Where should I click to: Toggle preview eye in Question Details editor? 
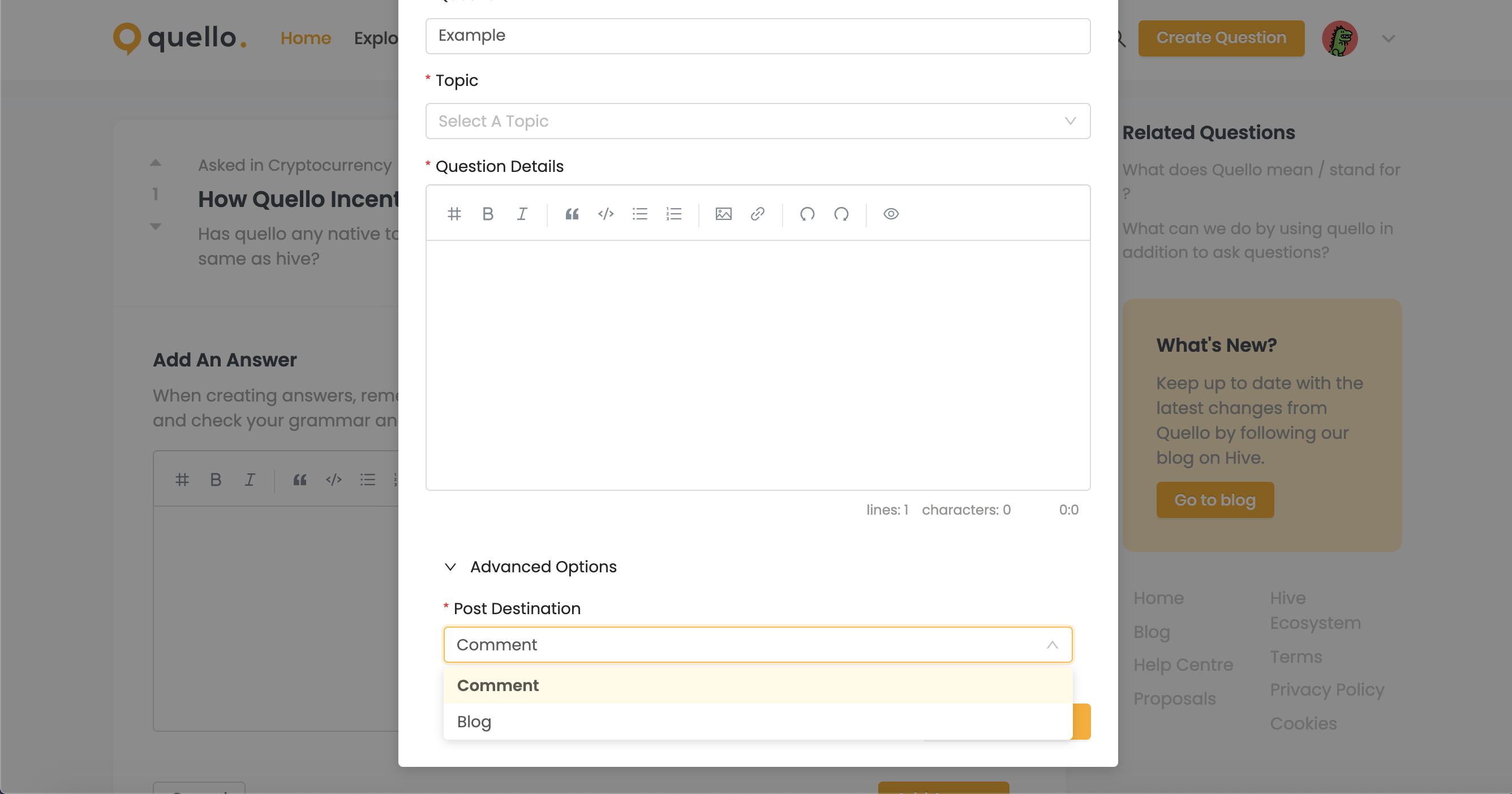pos(891,214)
